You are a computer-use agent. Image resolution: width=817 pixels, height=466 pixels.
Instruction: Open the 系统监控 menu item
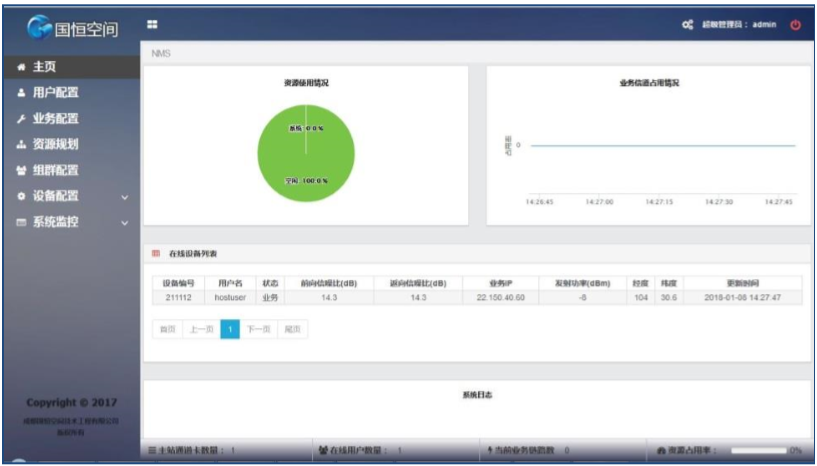pyautogui.click(x=72, y=223)
